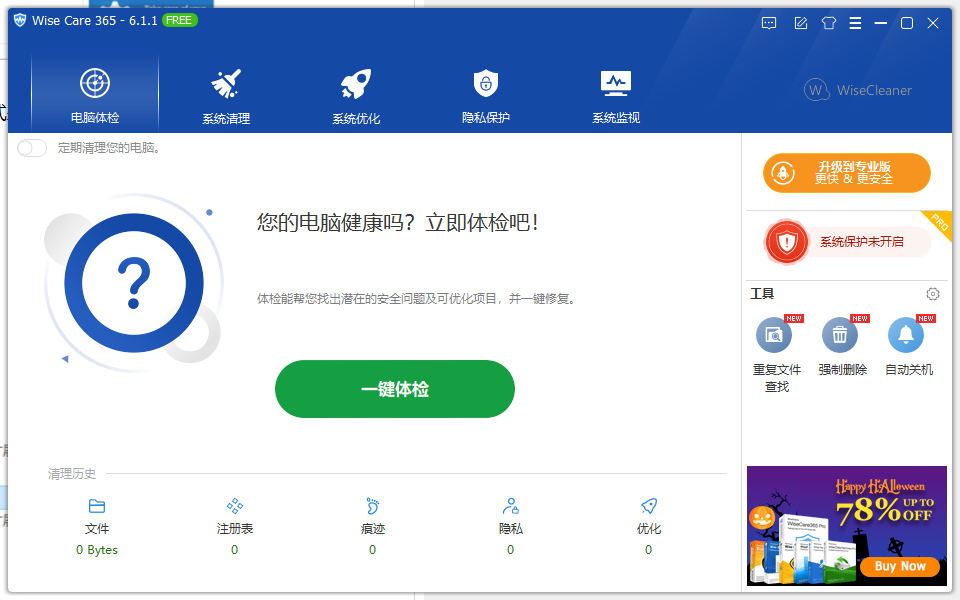Click the edit note icon in title bar
Viewport: 960px width, 600px height.
click(800, 23)
